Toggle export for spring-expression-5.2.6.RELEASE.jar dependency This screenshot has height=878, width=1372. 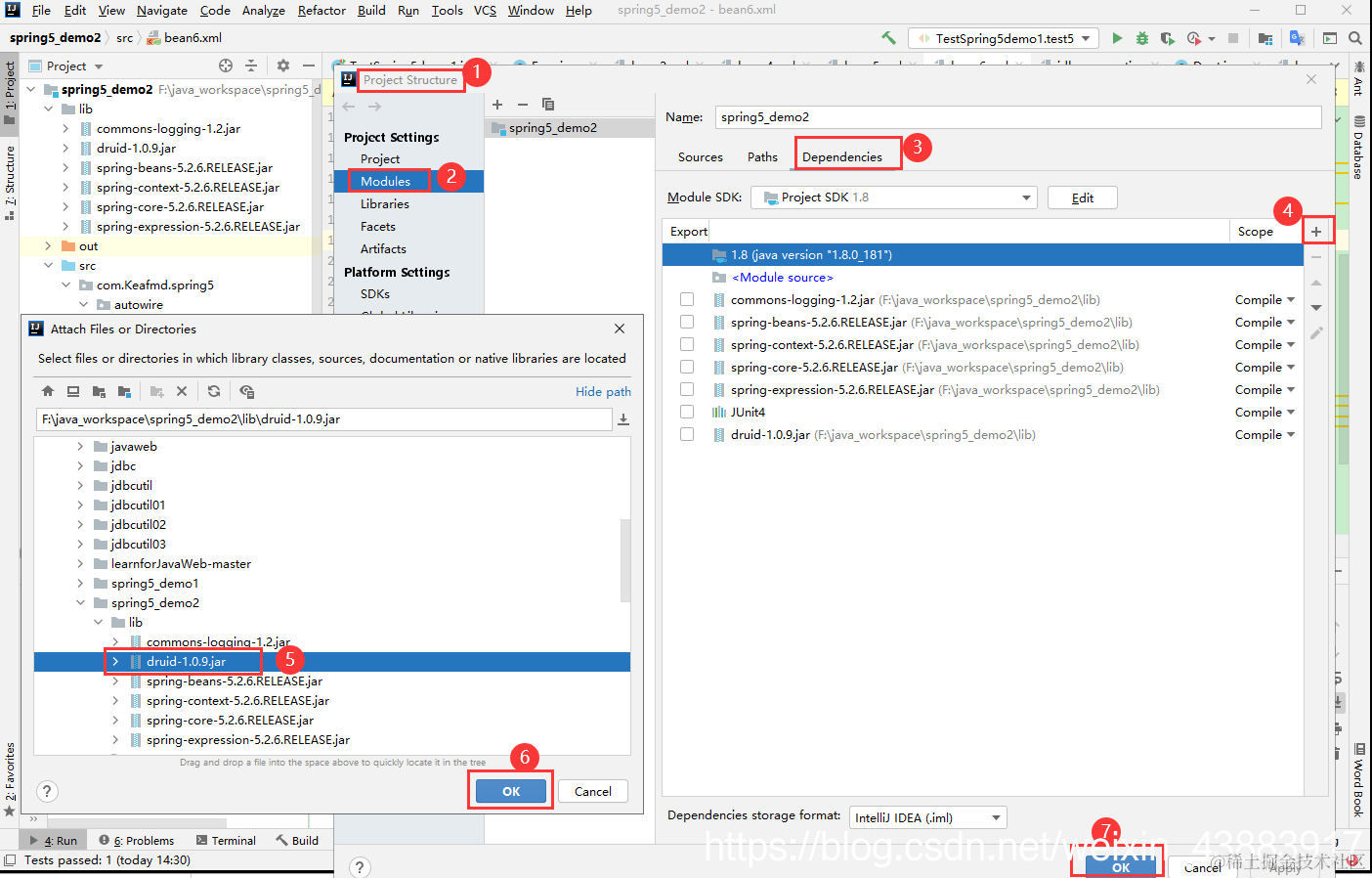click(687, 389)
